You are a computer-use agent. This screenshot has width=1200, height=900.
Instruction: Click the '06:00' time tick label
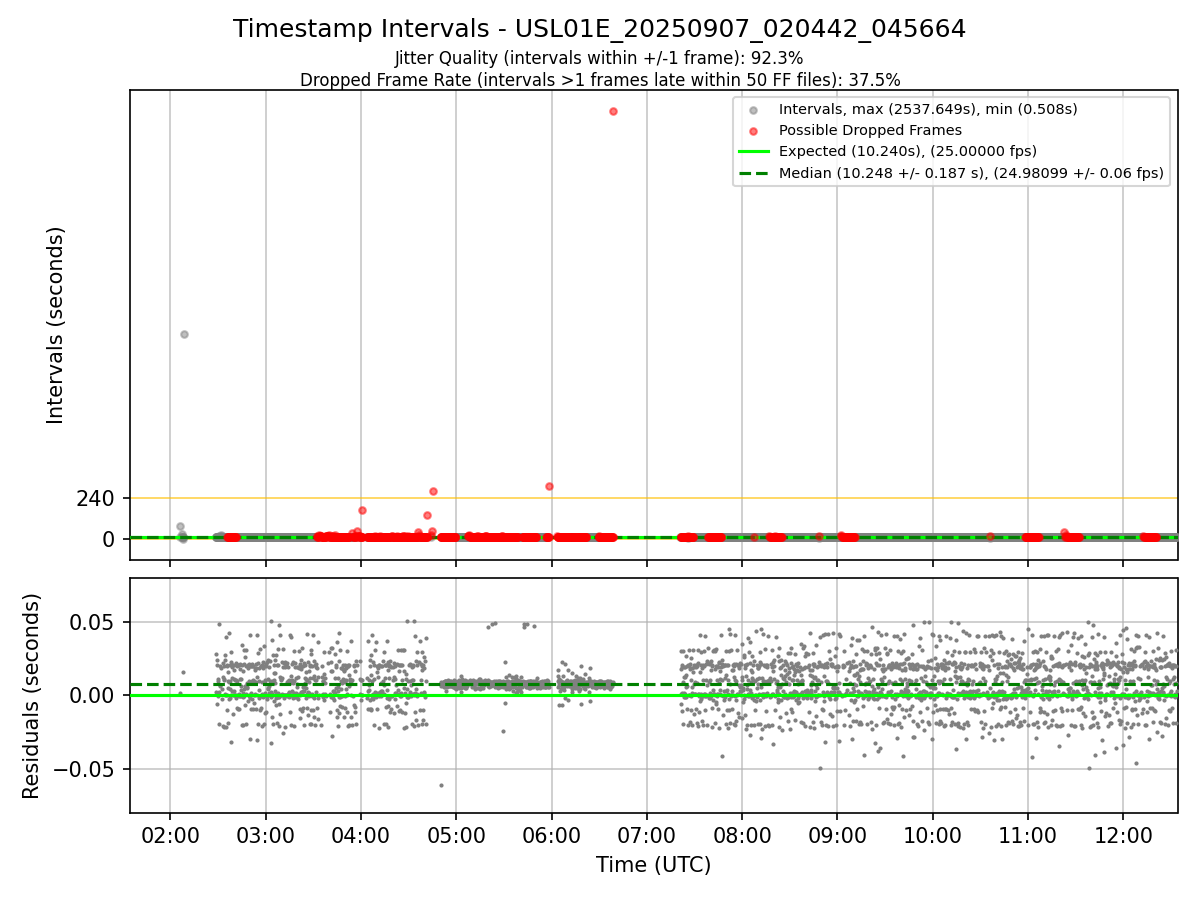551,836
